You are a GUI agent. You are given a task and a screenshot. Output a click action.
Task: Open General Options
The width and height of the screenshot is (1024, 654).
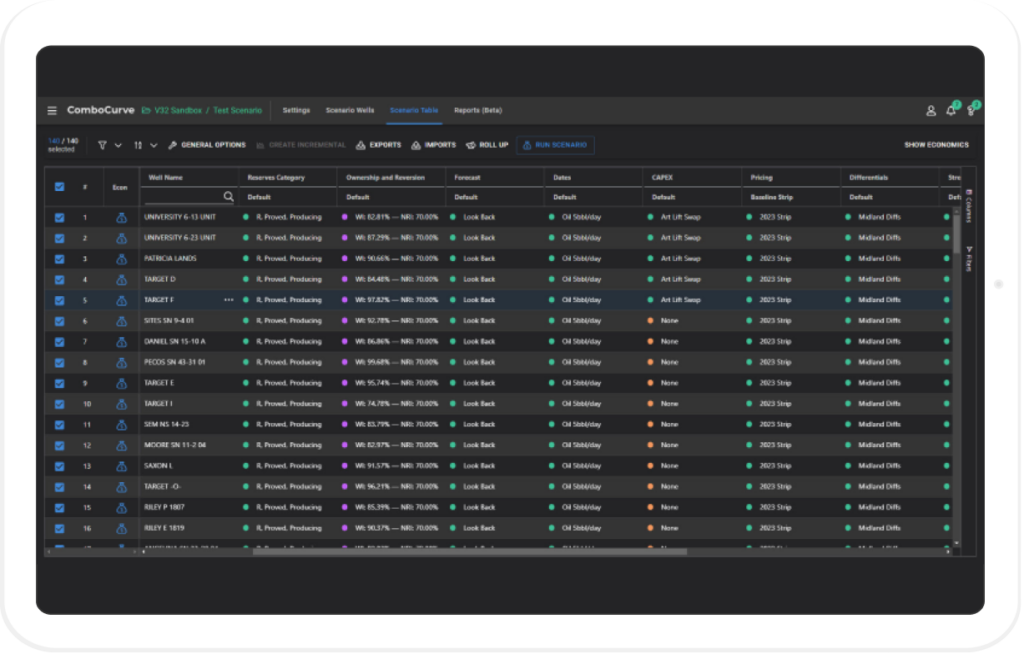pyautogui.click(x=207, y=145)
